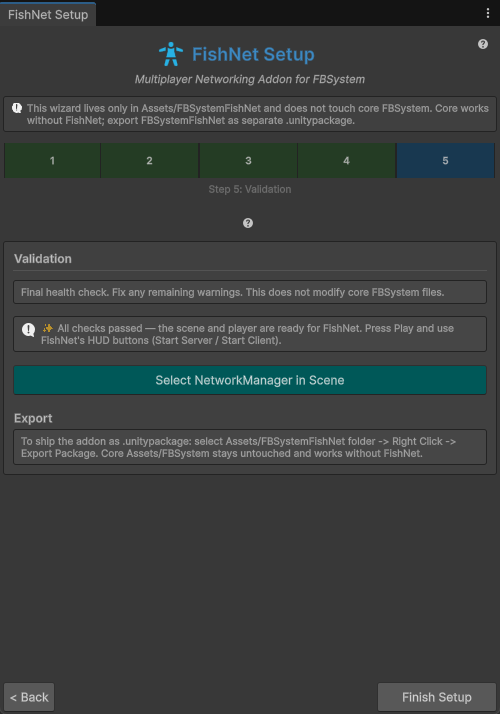Click the FishNet Setup logo icon
Viewport: 500px width, 714px height.
pos(171,54)
